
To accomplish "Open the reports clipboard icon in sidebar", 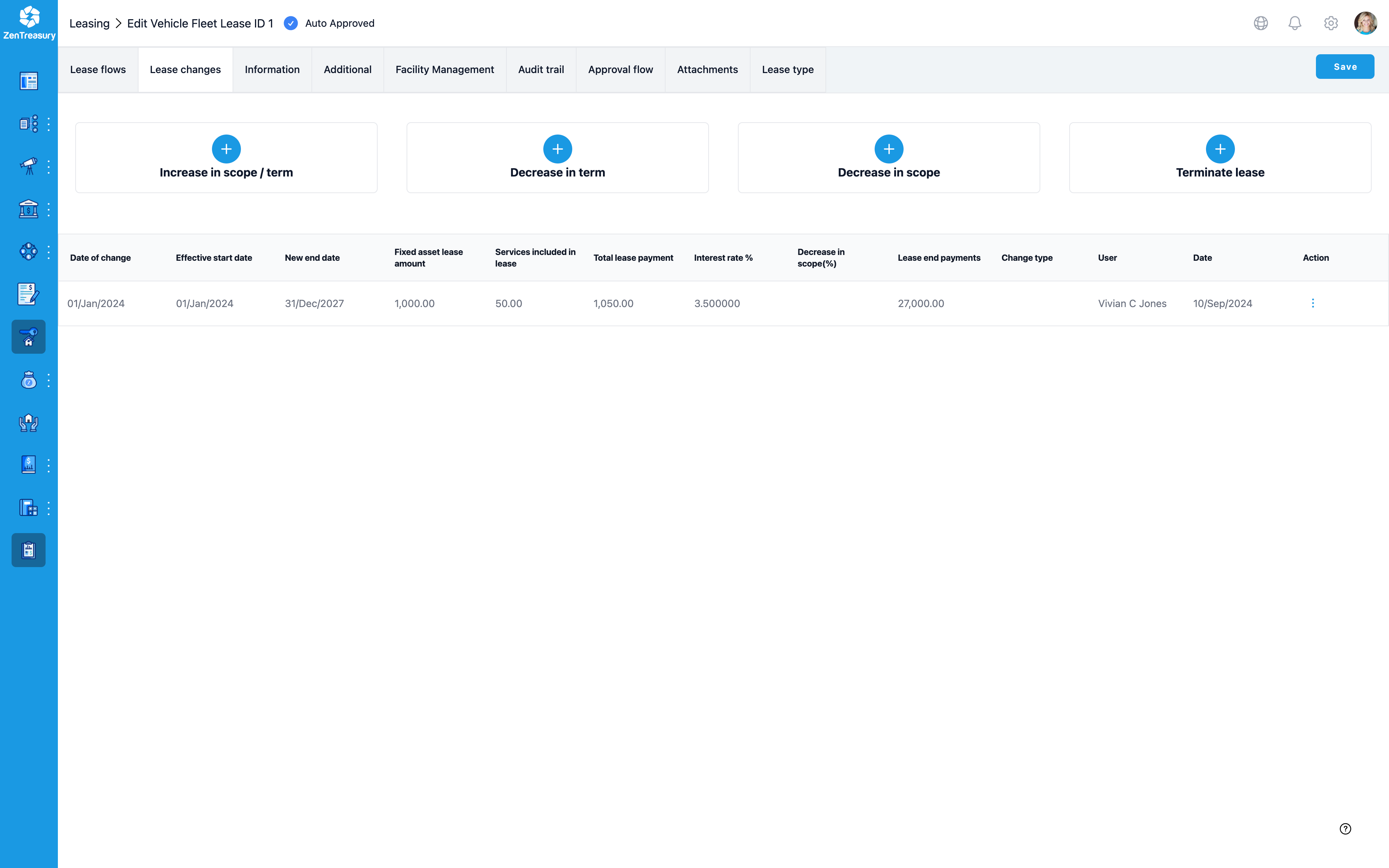I will (28, 550).
